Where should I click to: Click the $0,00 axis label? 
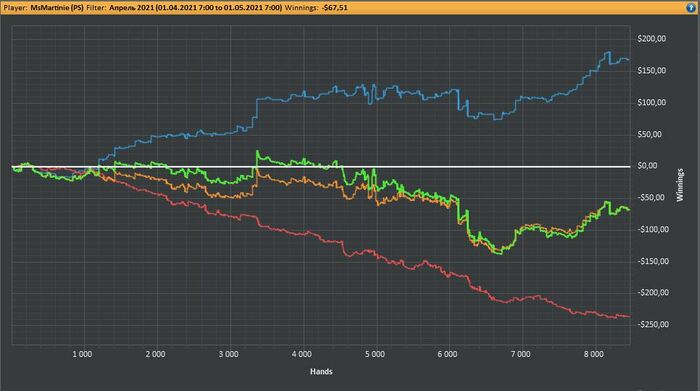(x=647, y=166)
